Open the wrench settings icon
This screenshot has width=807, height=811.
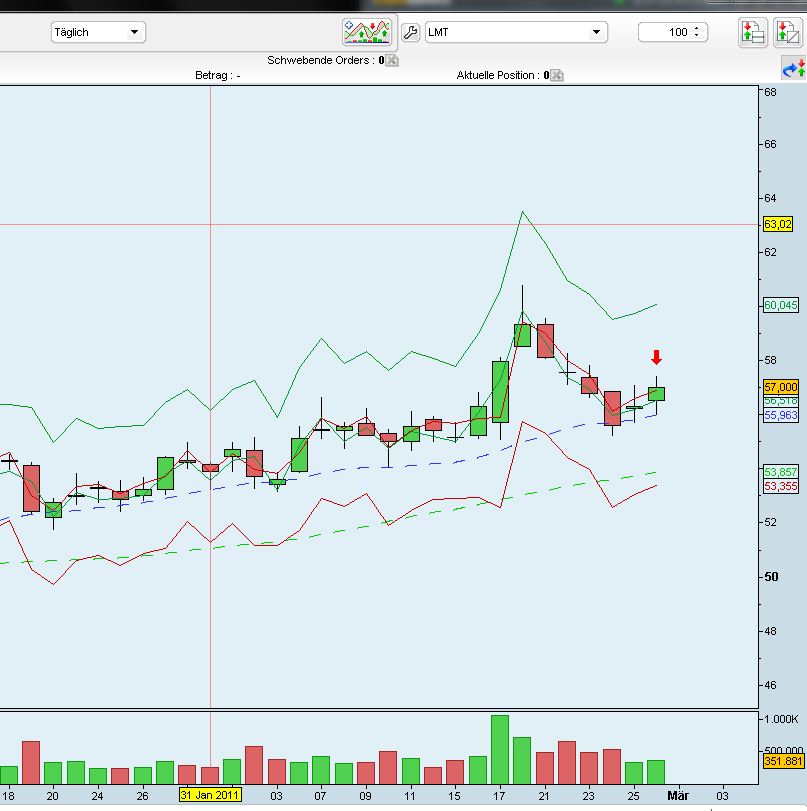click(410, 32)
